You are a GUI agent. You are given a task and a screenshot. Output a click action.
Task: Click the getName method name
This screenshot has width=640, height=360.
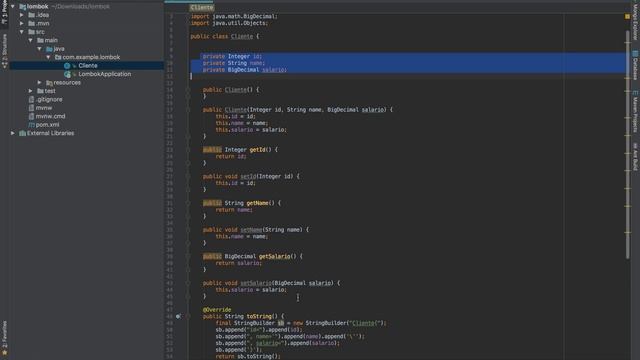click(258, 203)
